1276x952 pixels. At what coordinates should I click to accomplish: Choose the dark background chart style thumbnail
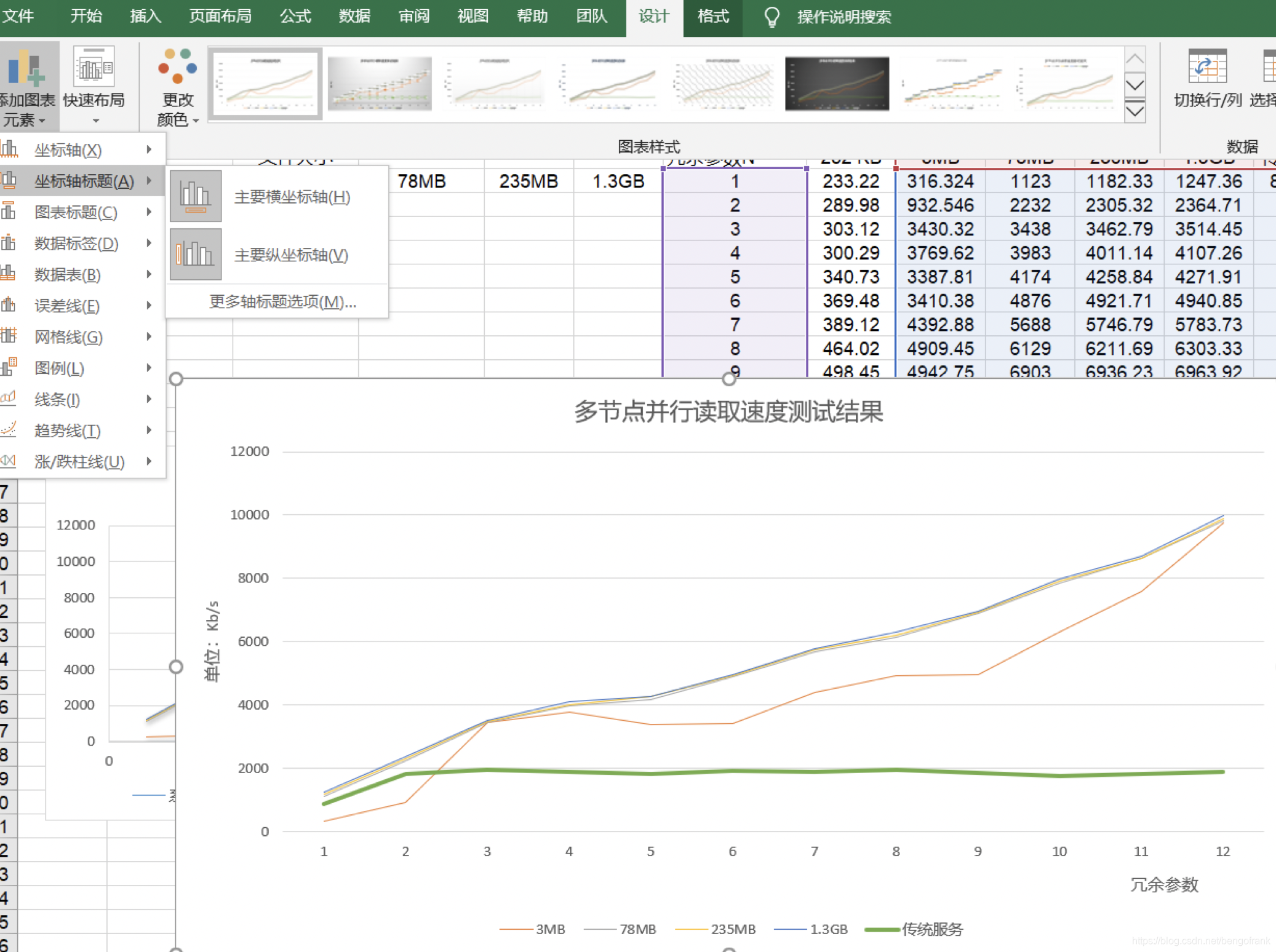click(x=837, y=84)
